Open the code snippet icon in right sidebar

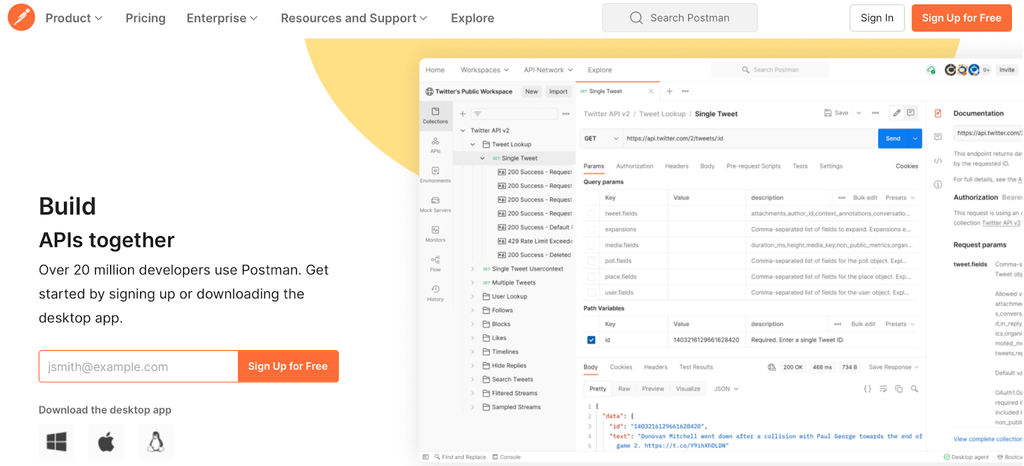pyautogui.click(x=938, y=161)
